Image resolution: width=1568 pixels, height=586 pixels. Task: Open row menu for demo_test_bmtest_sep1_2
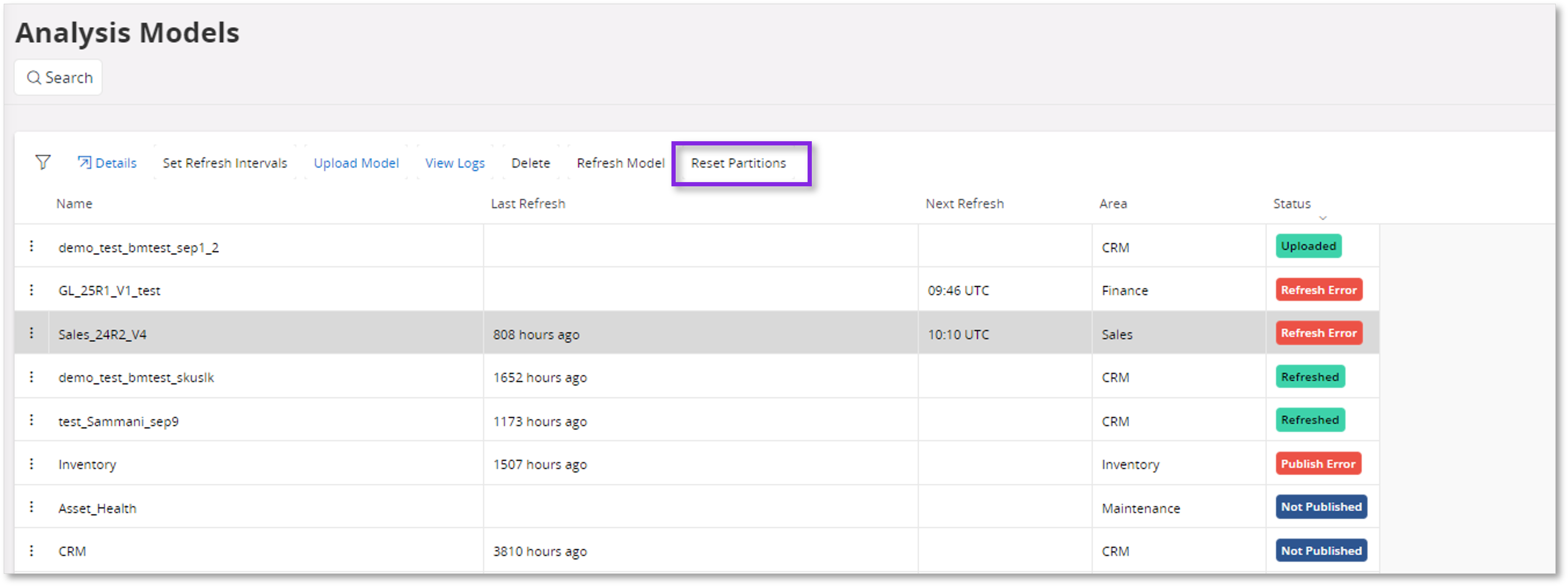32,247
